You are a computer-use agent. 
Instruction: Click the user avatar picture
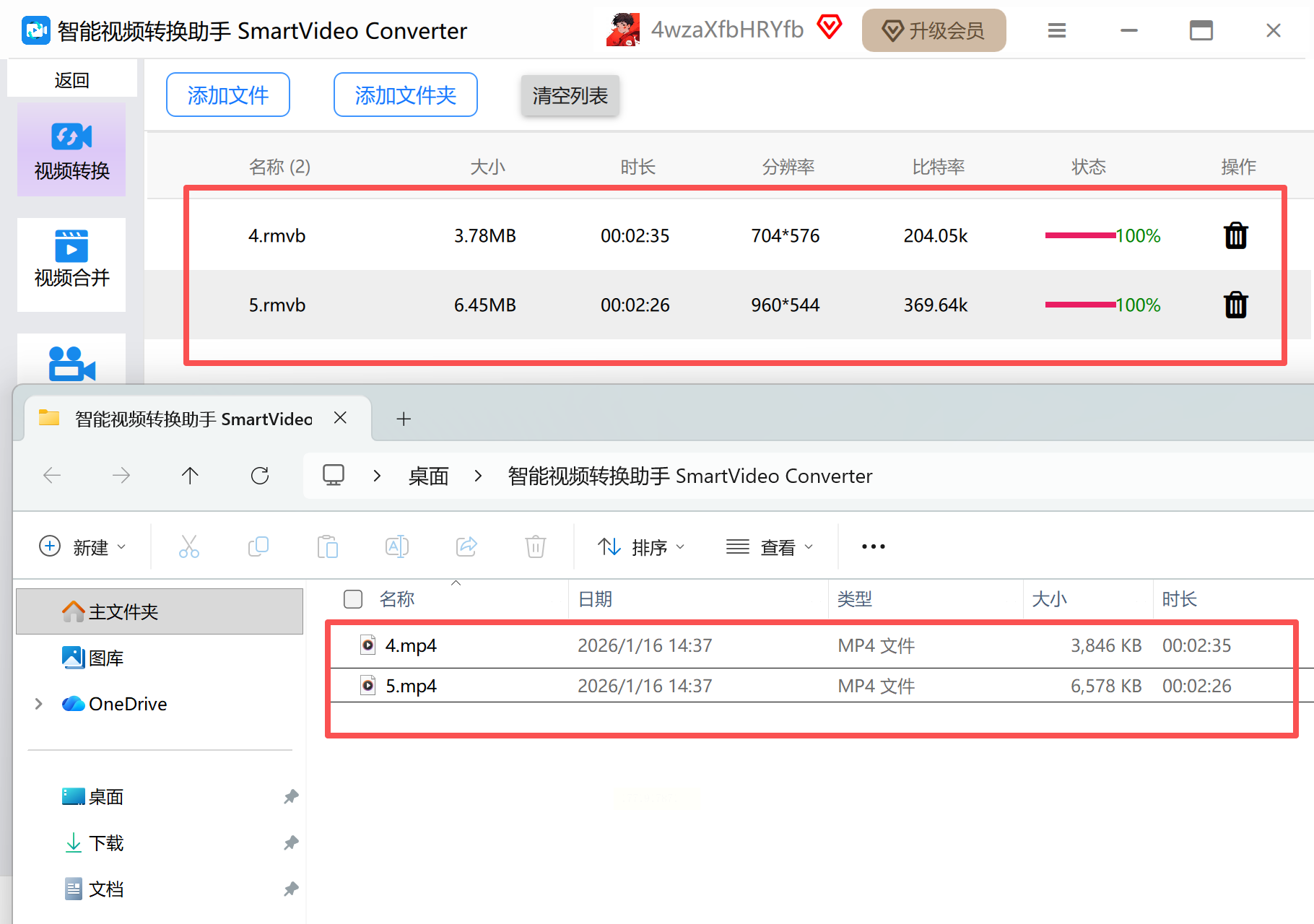623,30
